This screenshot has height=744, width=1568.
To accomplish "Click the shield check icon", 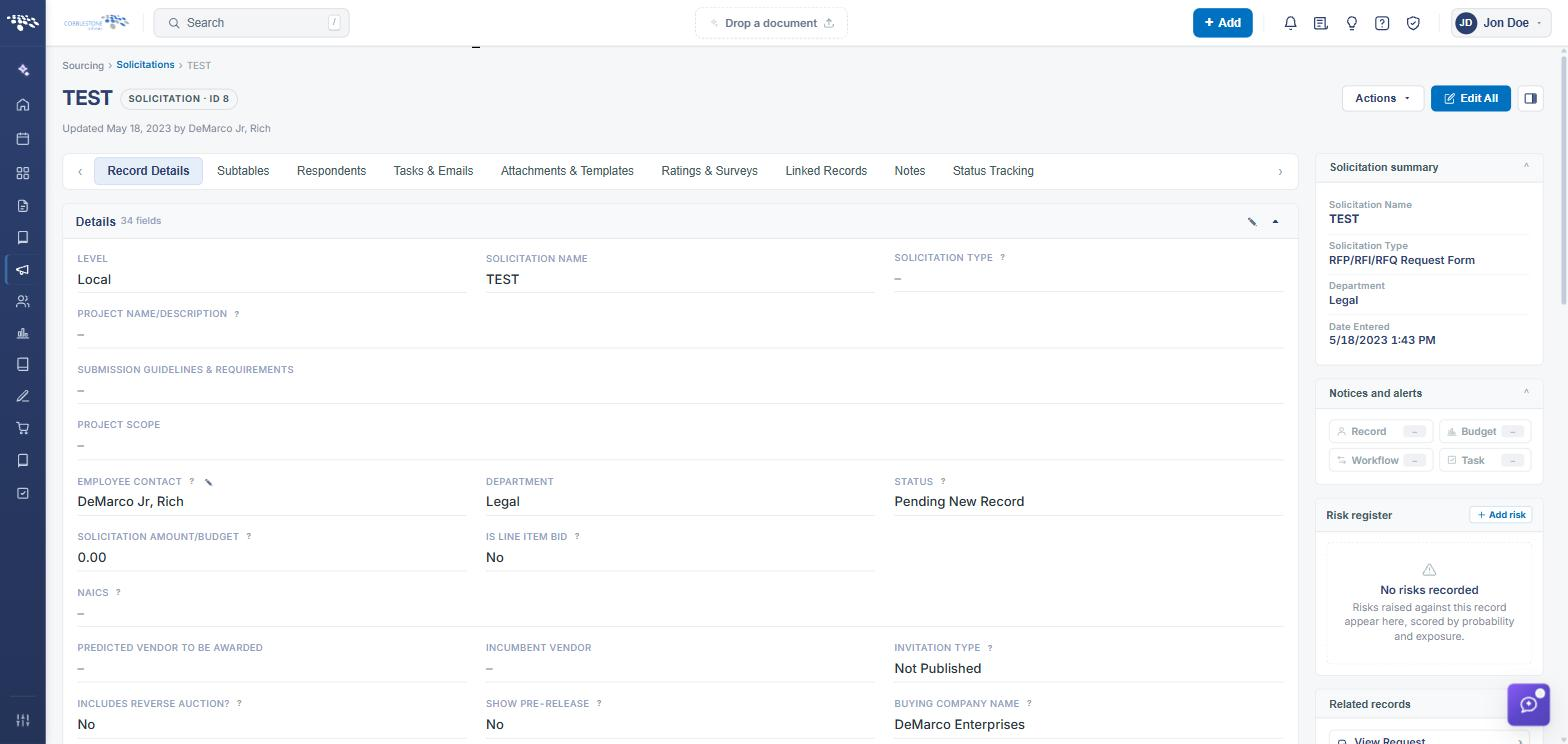I will pos(1413,23).
